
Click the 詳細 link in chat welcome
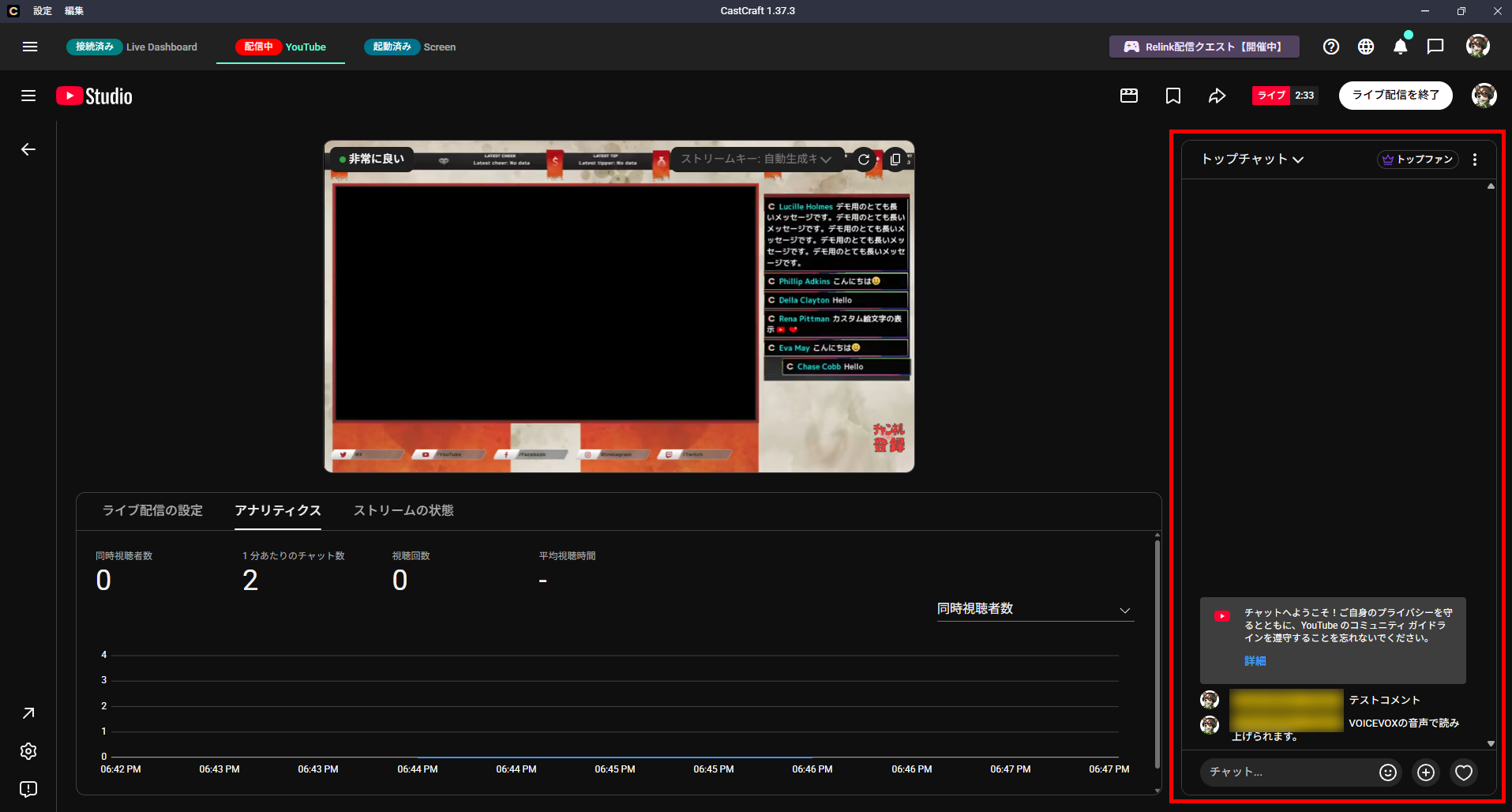click(1255, 661)
